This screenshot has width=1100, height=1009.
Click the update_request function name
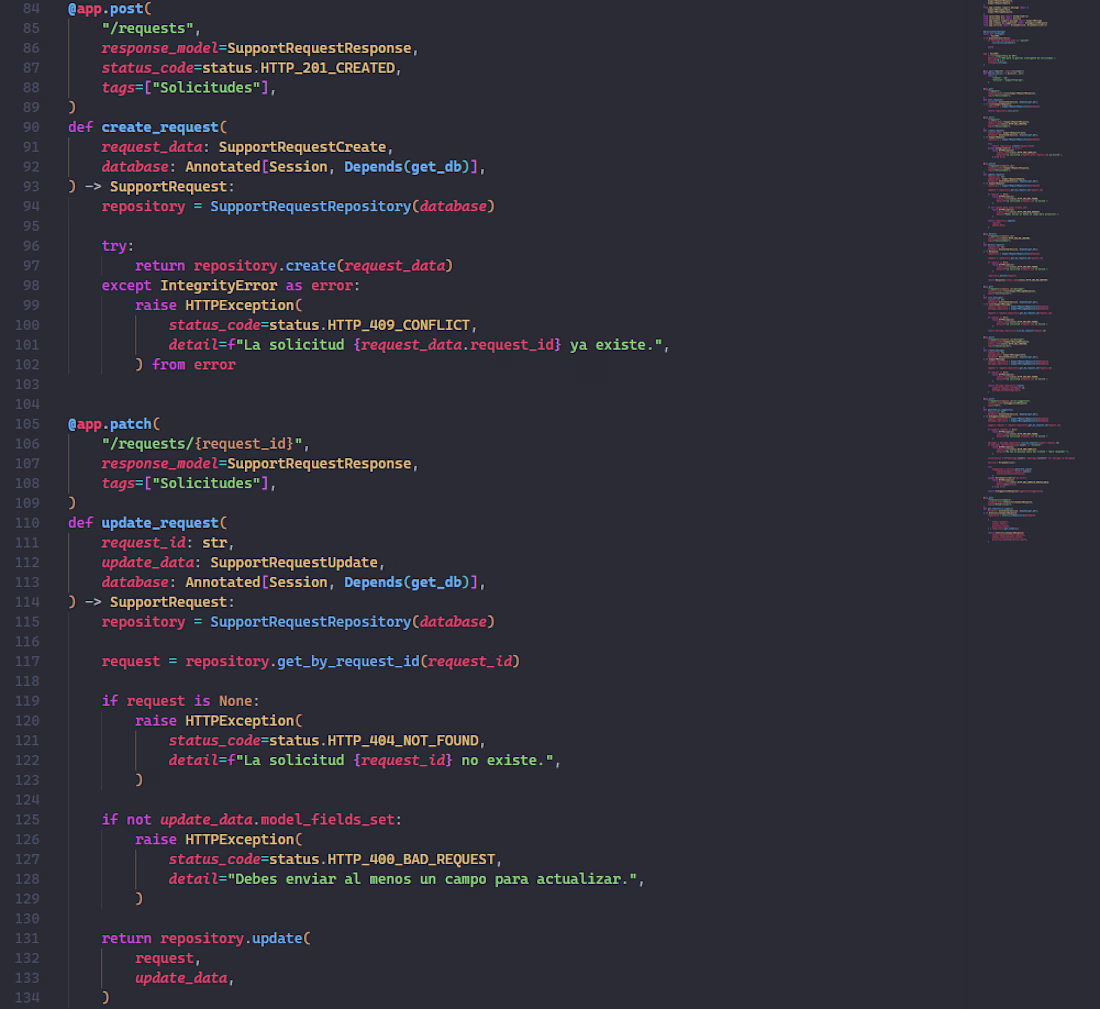click(160, 523)
